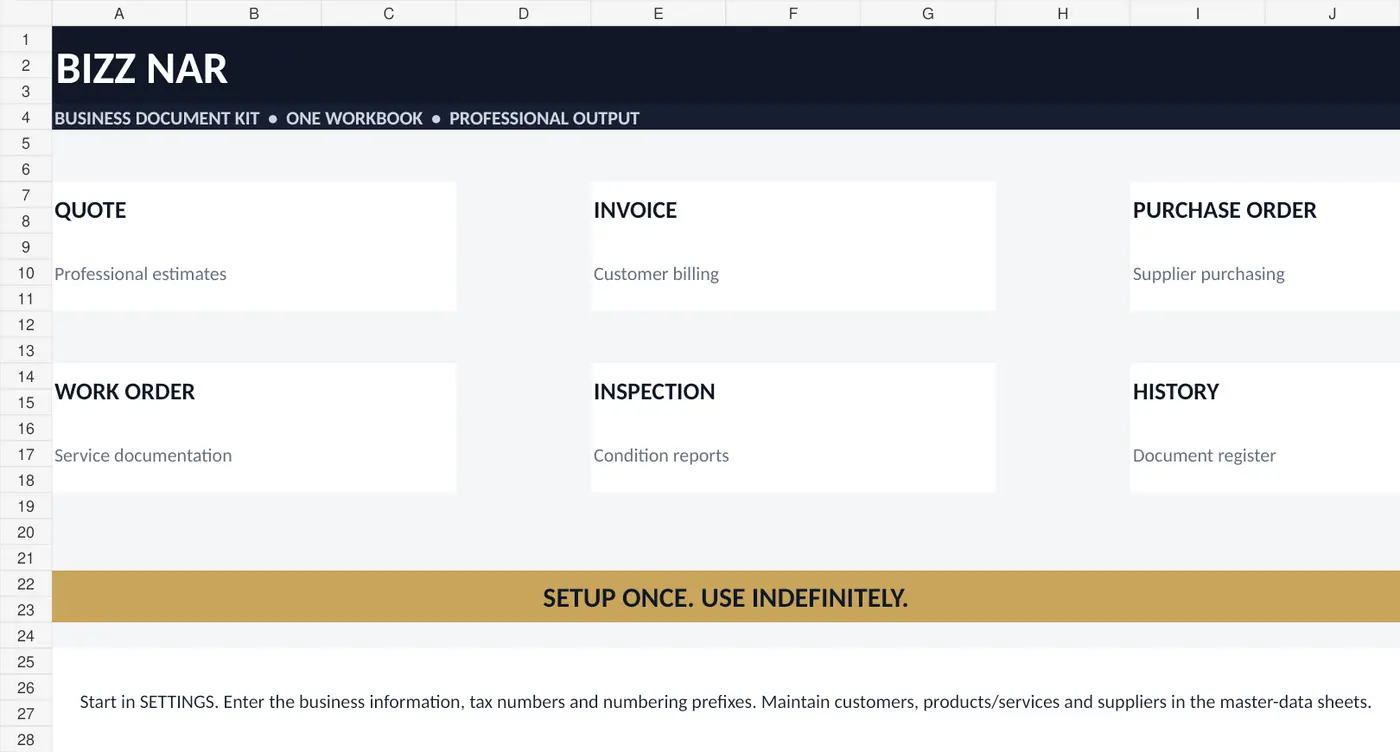Click the Professional estimates description
Screen dimensions: 1400x752
tap(140, 274)
